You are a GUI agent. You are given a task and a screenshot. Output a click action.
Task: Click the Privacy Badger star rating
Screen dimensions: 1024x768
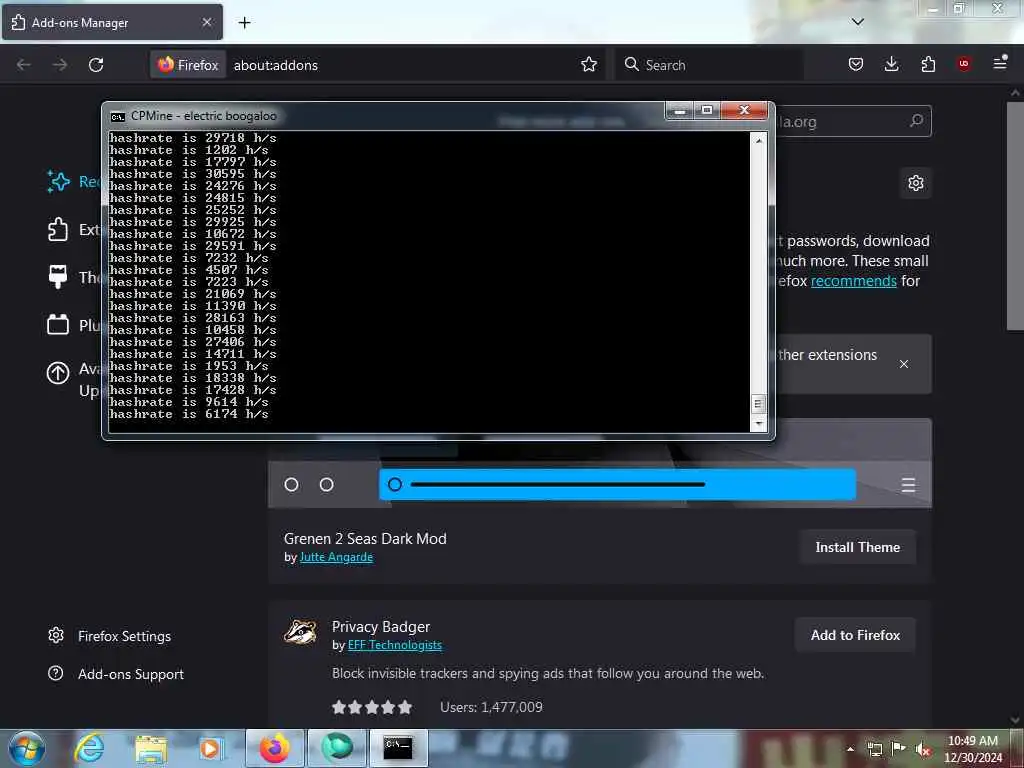372,707
